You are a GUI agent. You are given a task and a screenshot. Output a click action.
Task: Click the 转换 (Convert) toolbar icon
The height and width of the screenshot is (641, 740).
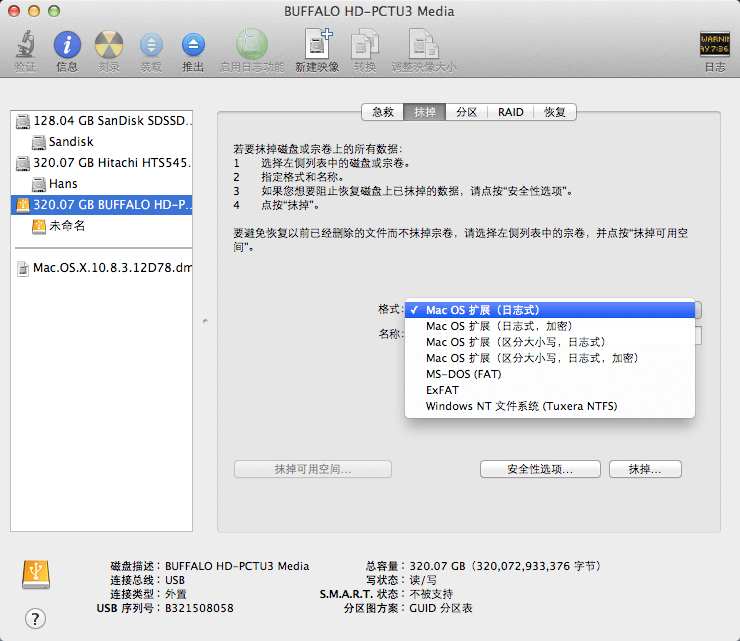pyautogui.click(x=365, y=44)
